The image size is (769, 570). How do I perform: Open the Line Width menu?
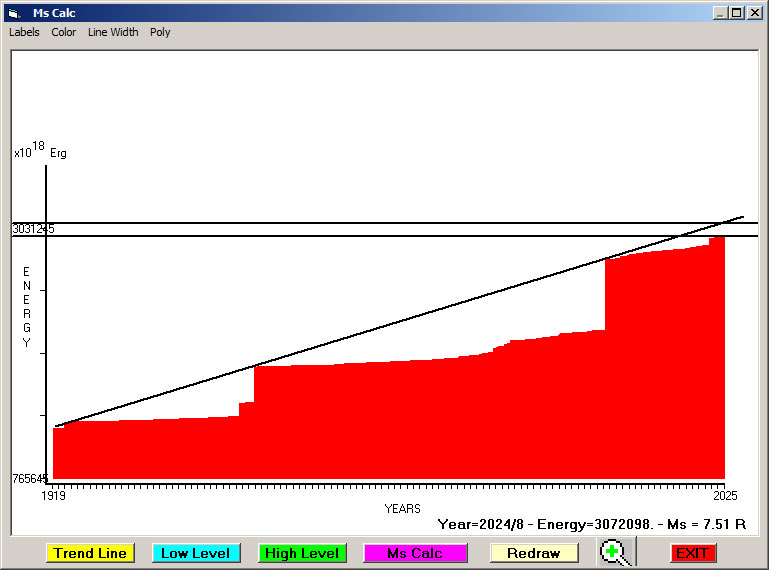pos(113,32)
